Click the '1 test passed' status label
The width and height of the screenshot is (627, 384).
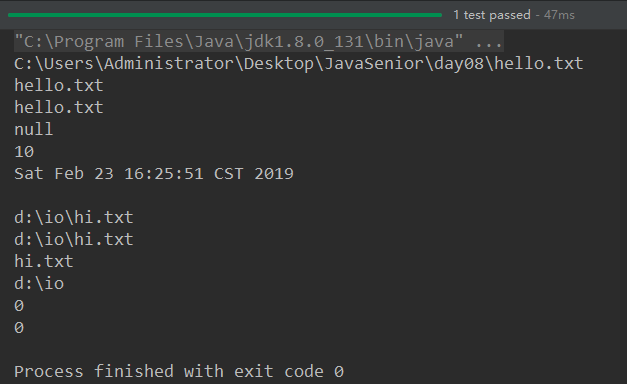pyautogui.click(x=492, y=15)
